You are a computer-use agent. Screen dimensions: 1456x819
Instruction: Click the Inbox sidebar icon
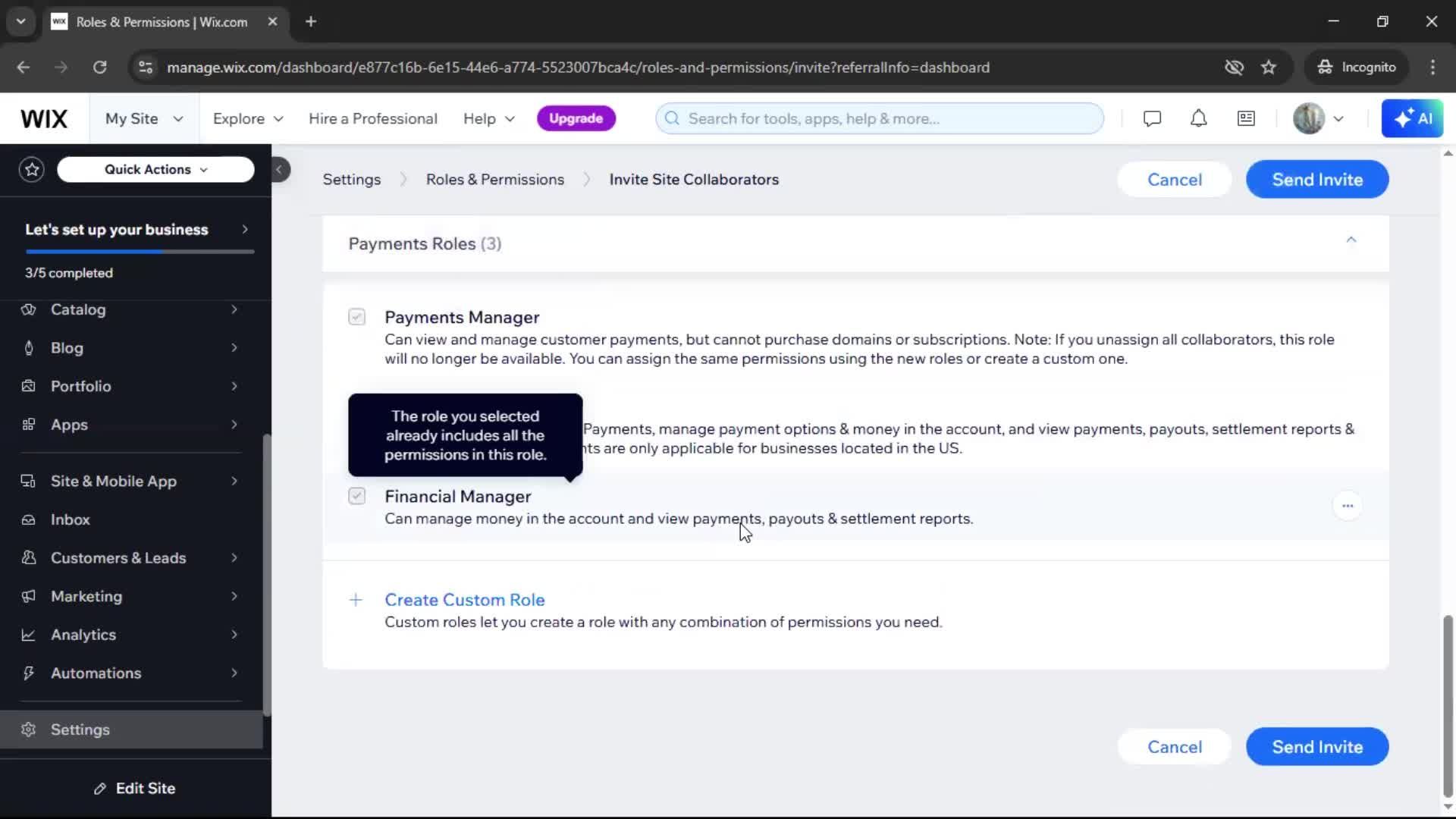[29, 519]
